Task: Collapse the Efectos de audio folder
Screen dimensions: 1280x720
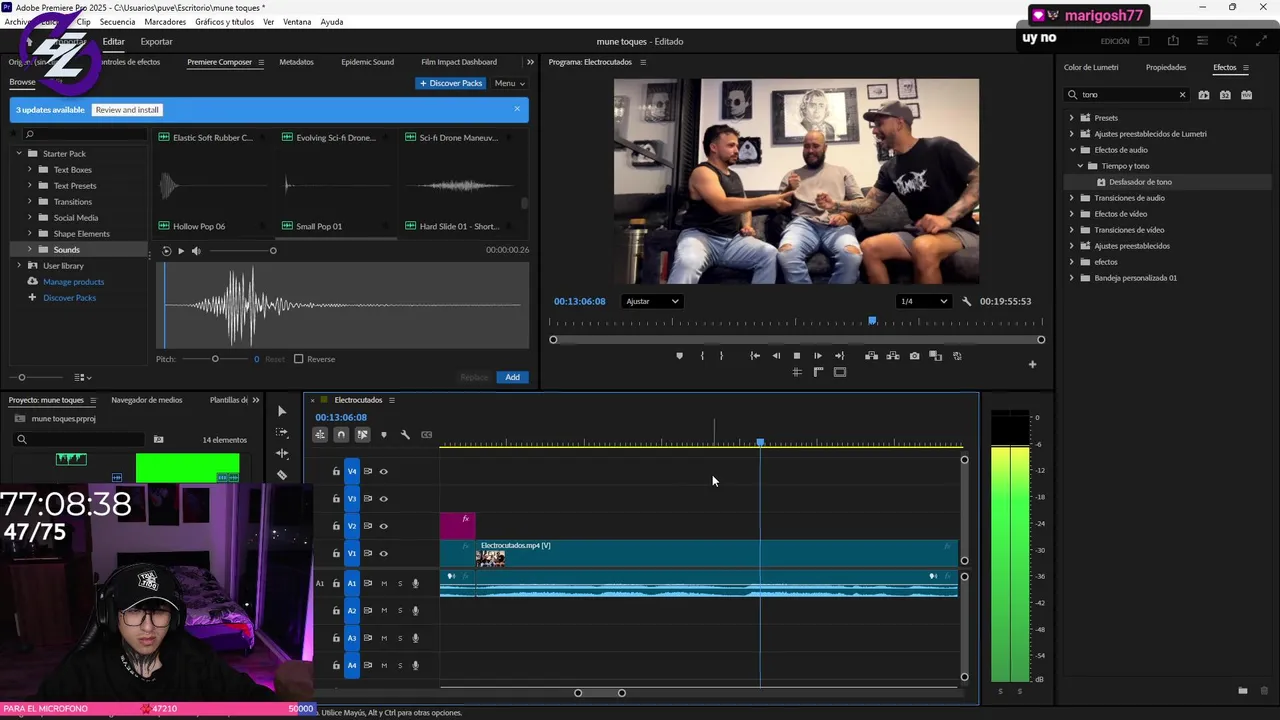Action: (x=1072, y=150)
